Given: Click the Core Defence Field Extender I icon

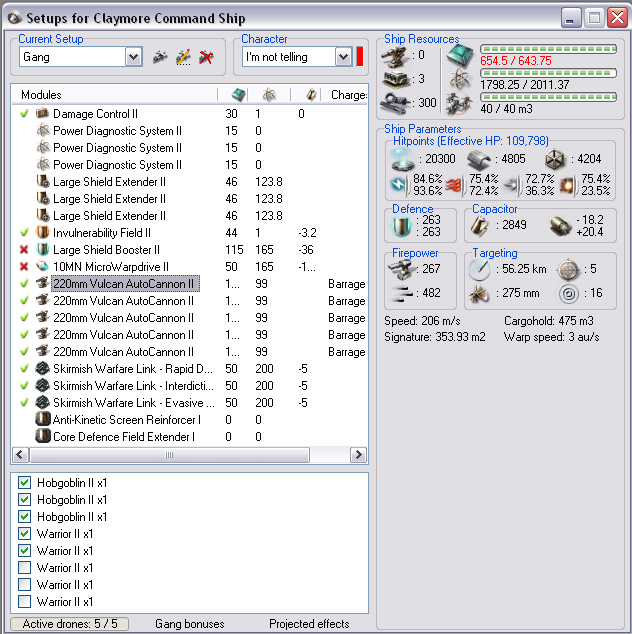Looking at the screenshot, I should pos(42,436).
